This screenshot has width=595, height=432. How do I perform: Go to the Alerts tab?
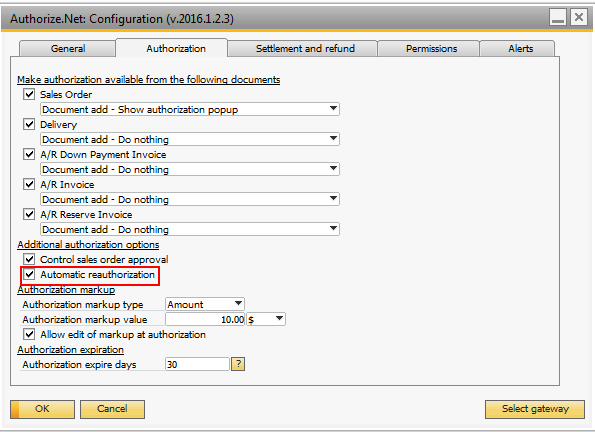(x=517, y=49)
